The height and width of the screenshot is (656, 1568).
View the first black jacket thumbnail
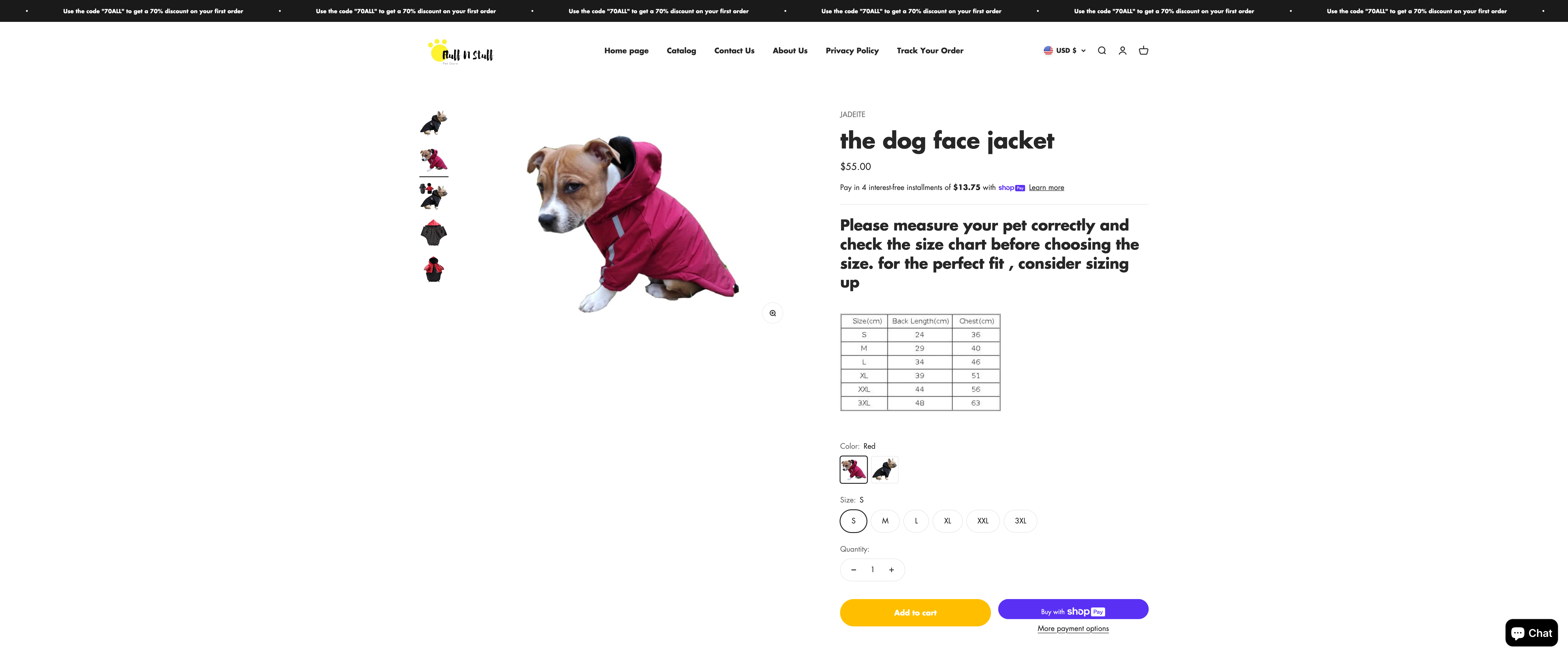[434, 123]
